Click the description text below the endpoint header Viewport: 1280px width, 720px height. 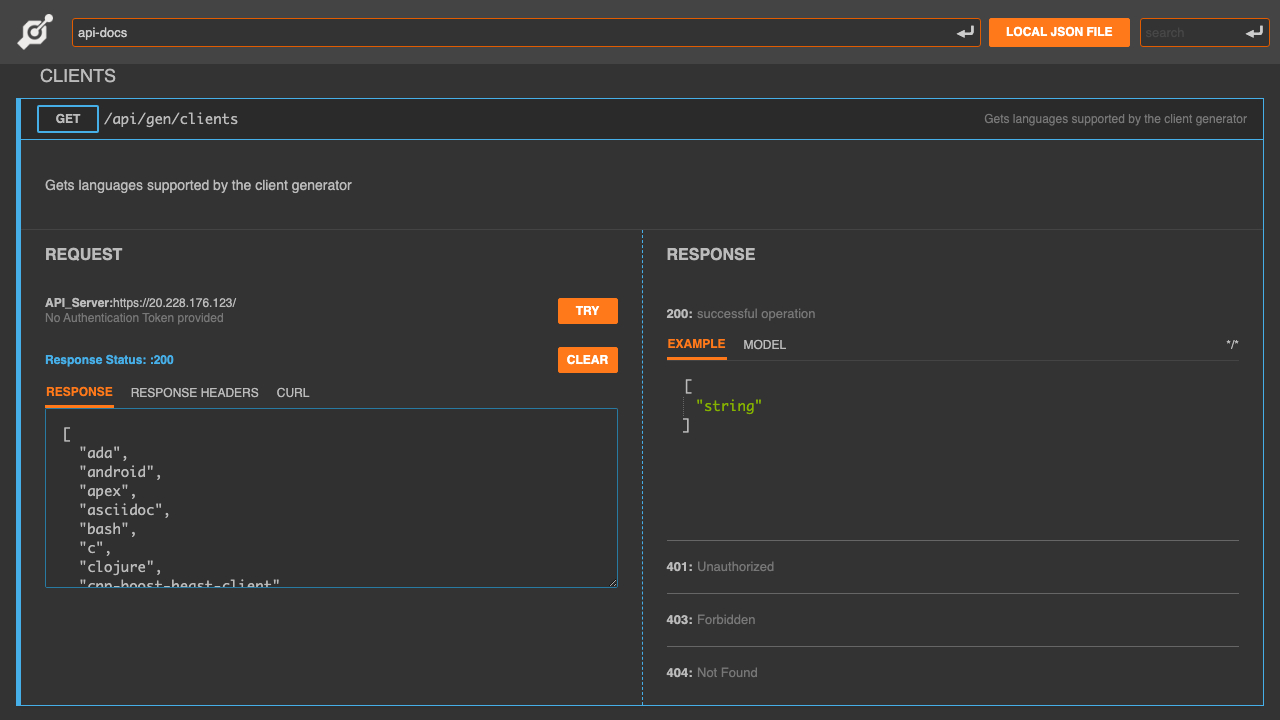[198, 185]
